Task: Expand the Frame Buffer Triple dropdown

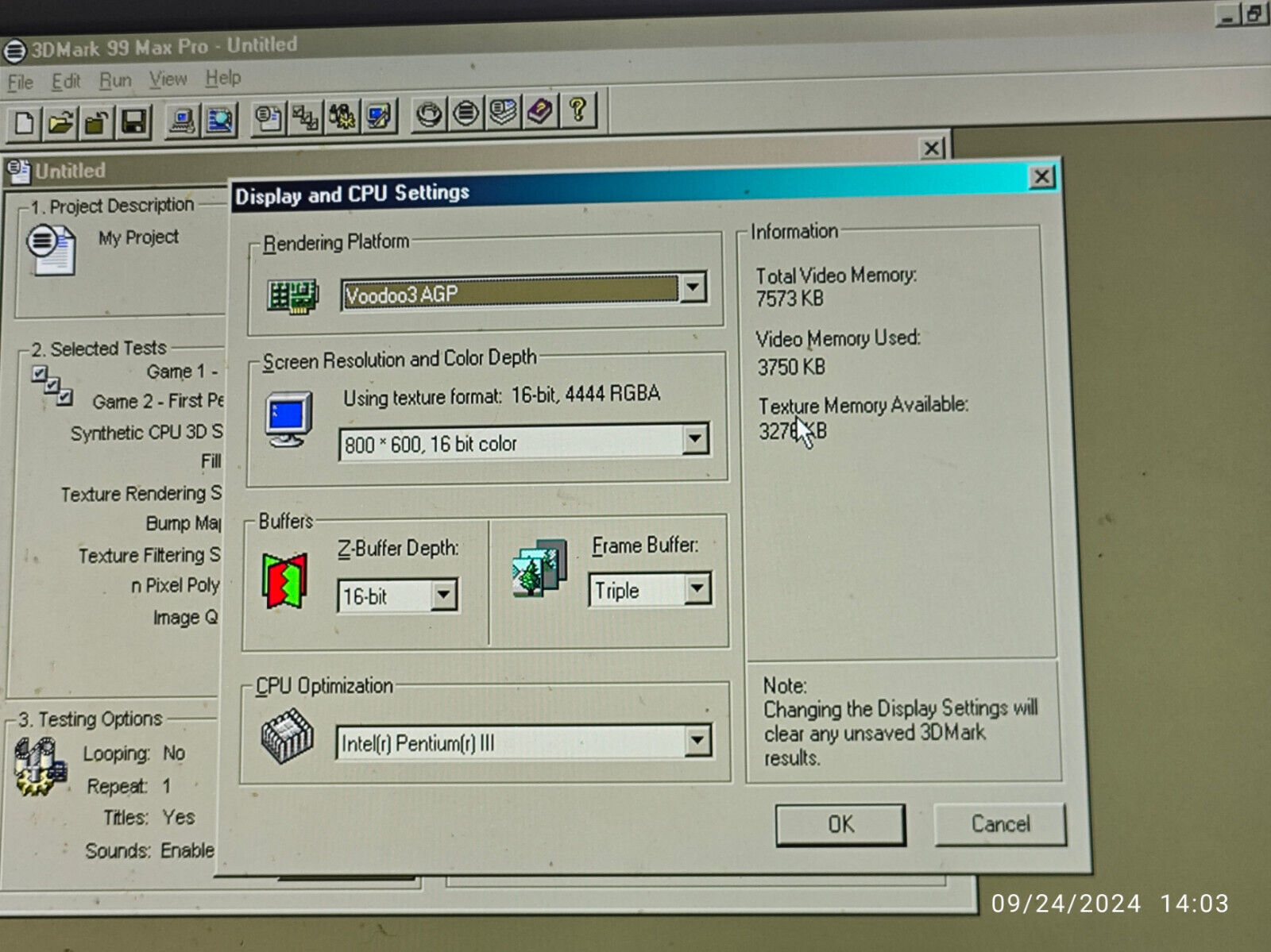Action: coord(697,588)
